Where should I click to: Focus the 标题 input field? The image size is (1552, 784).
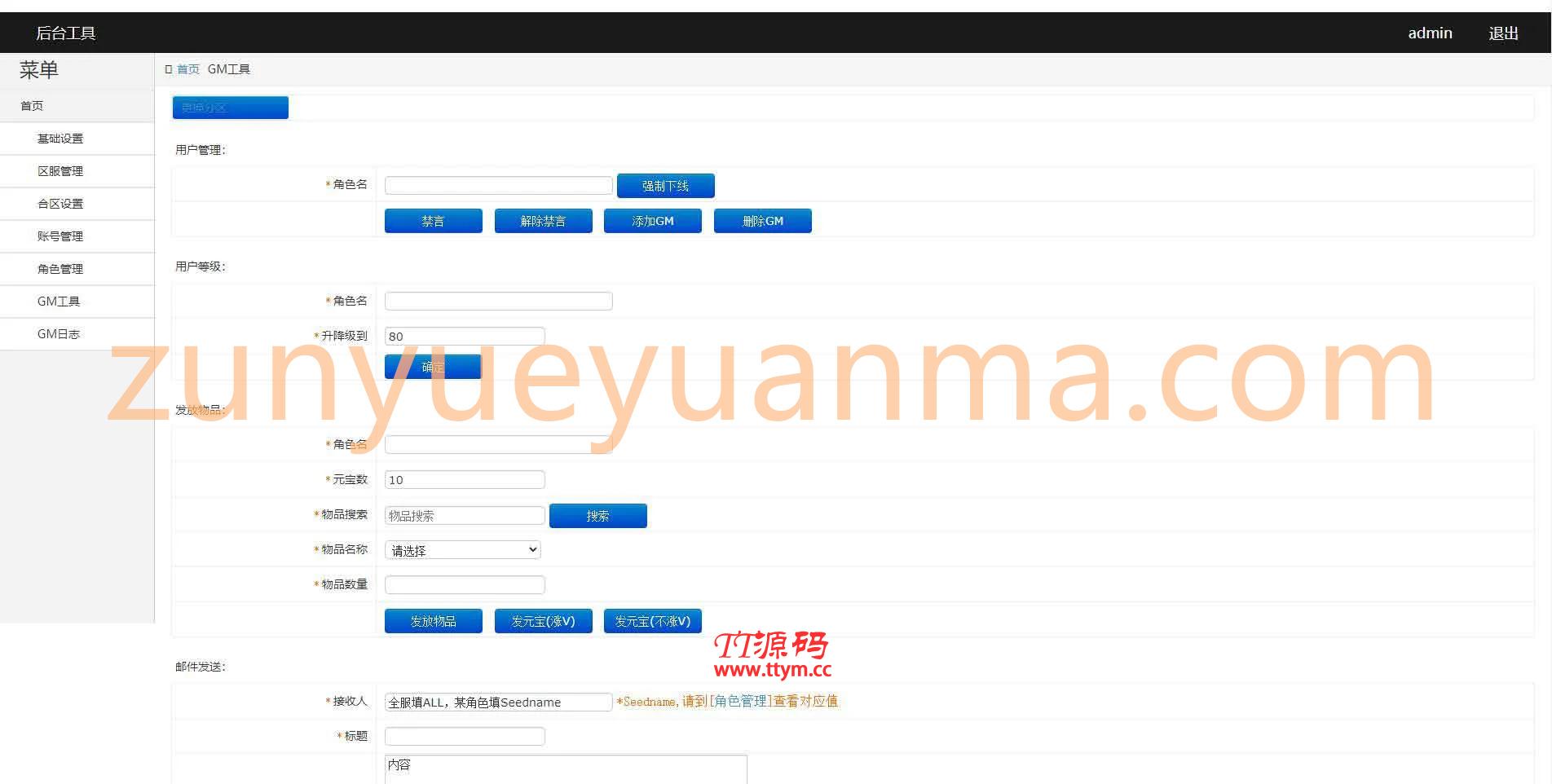(x=465, y=736)
